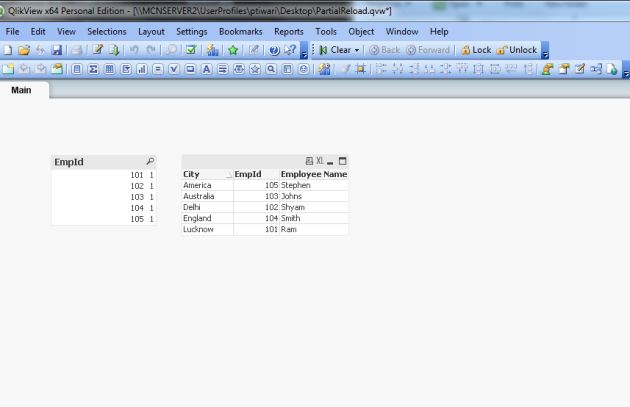This screenshot has height=407, width=630.
Task: Print the table box via print icon
Action: (309, 161)
